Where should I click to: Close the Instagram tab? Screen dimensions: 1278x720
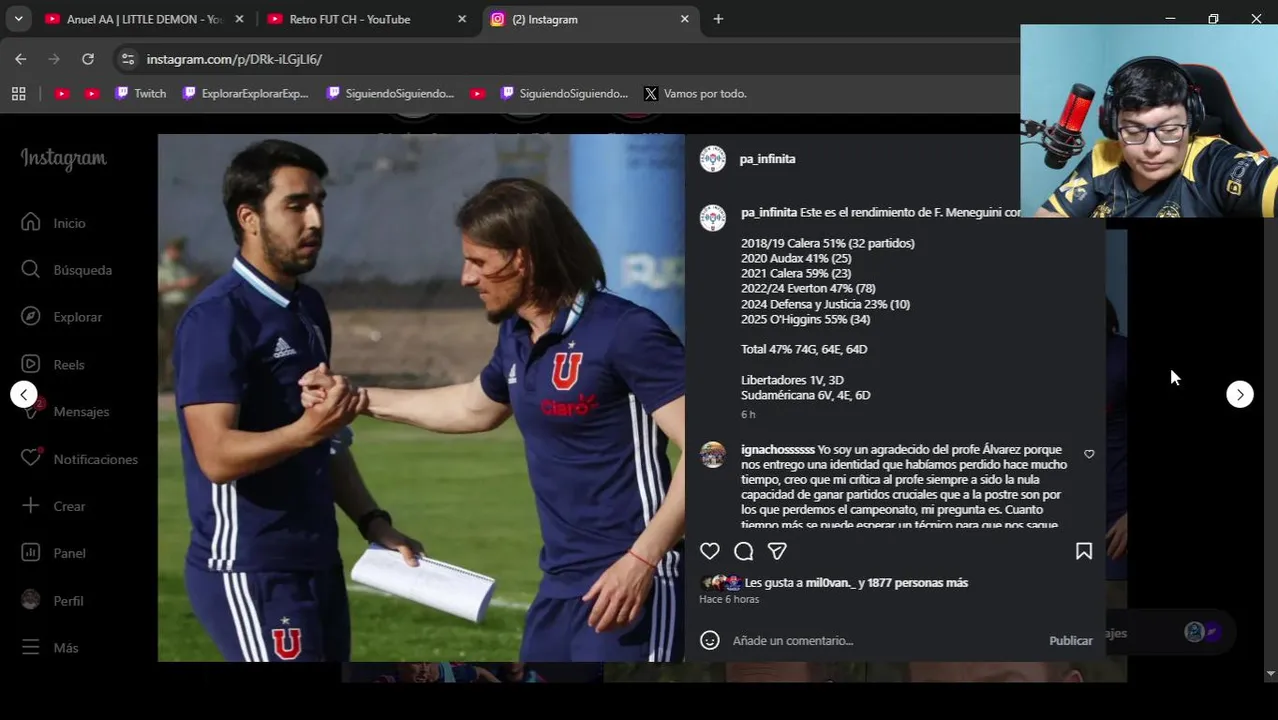(x=685, y=19)
